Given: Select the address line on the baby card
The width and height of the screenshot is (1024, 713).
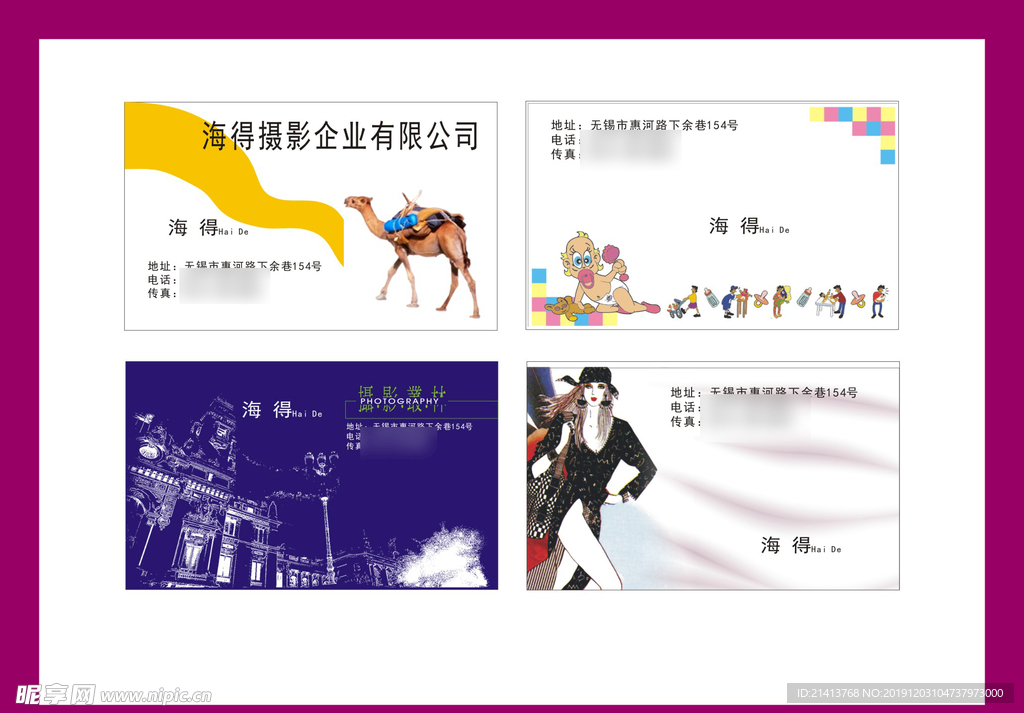Looking at the screenshot, I should (644, 125).
